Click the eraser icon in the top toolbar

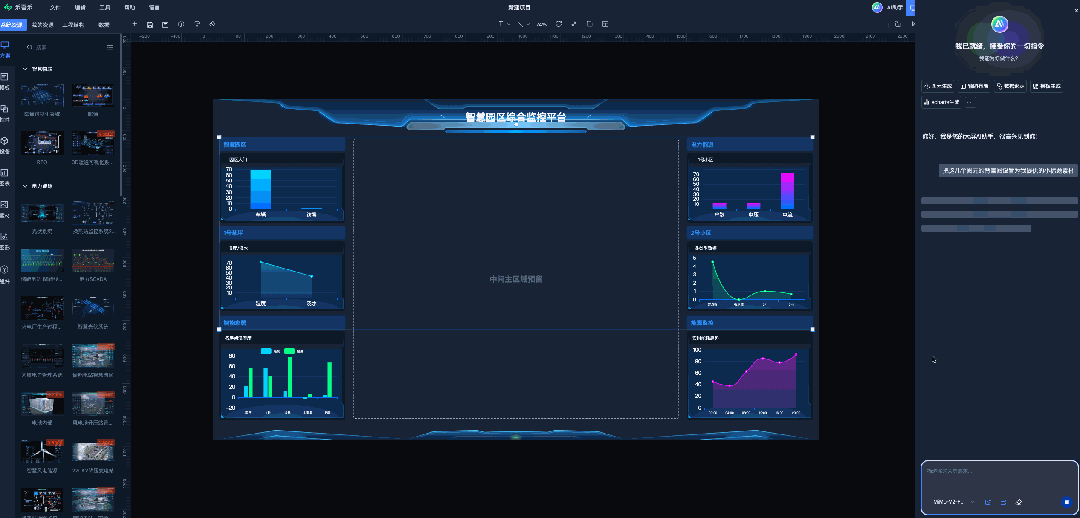pos(212,24)
